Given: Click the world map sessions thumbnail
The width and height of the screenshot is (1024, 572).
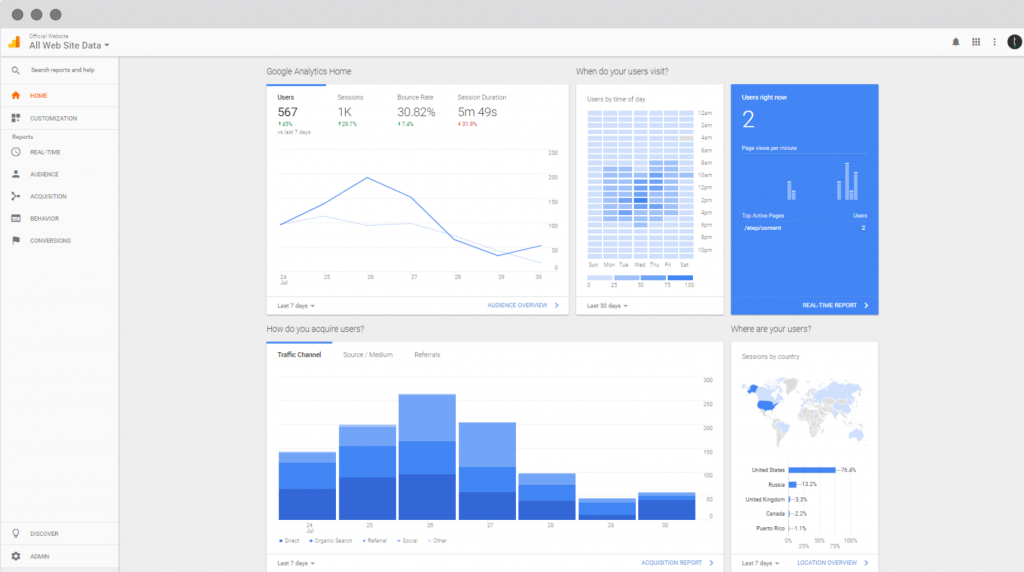Looking at the screenshot, I should (x=805, y=410).
